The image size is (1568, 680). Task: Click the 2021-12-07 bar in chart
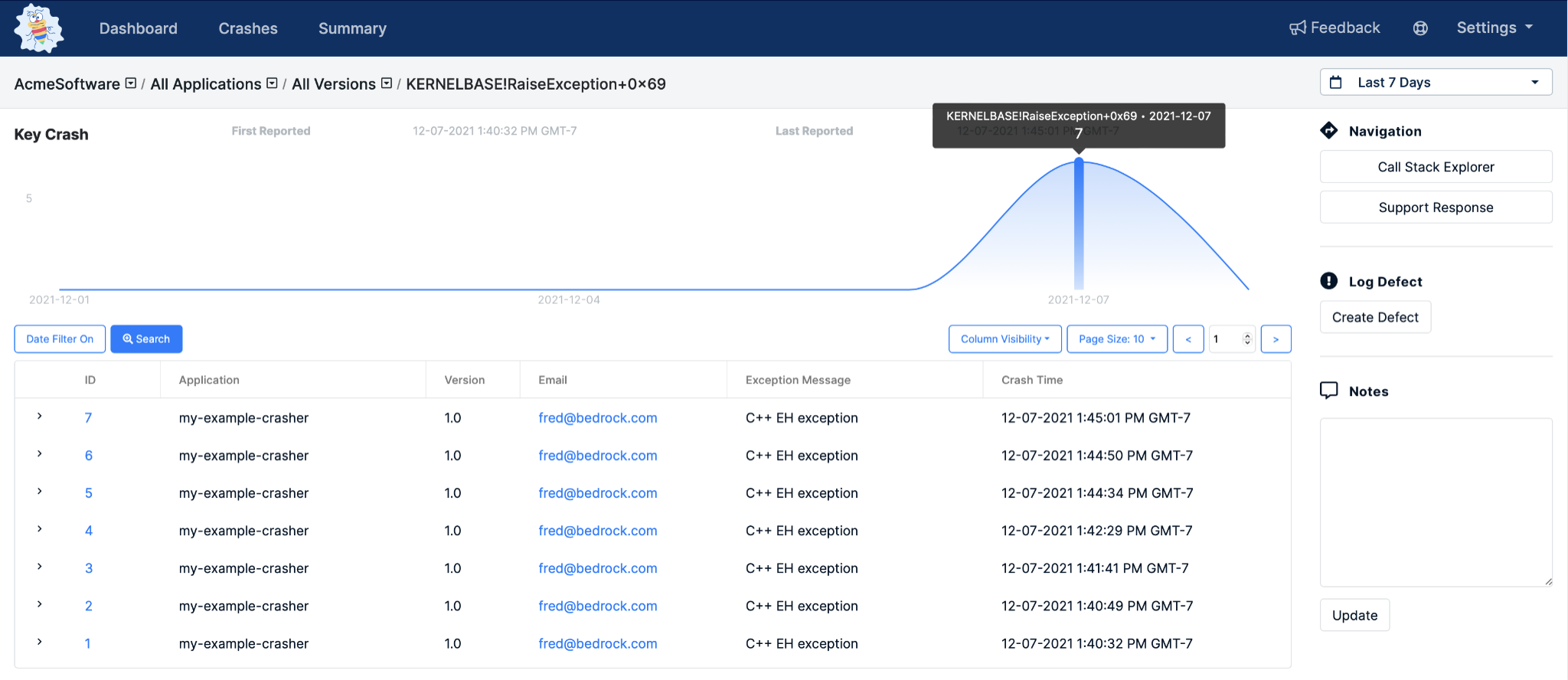(x=1079, y=224)
